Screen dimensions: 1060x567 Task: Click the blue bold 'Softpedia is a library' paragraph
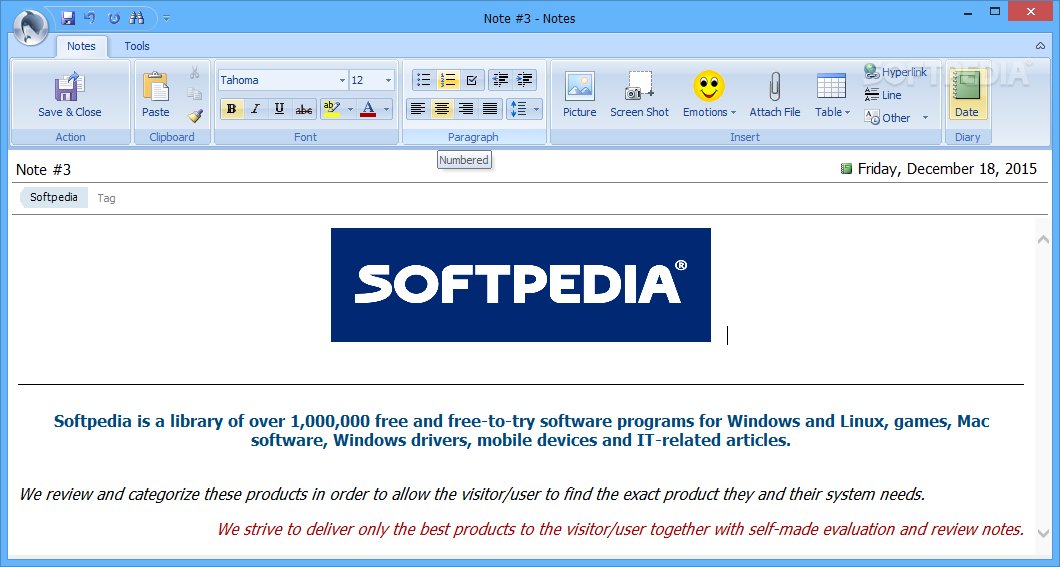[x=521, y=430]
